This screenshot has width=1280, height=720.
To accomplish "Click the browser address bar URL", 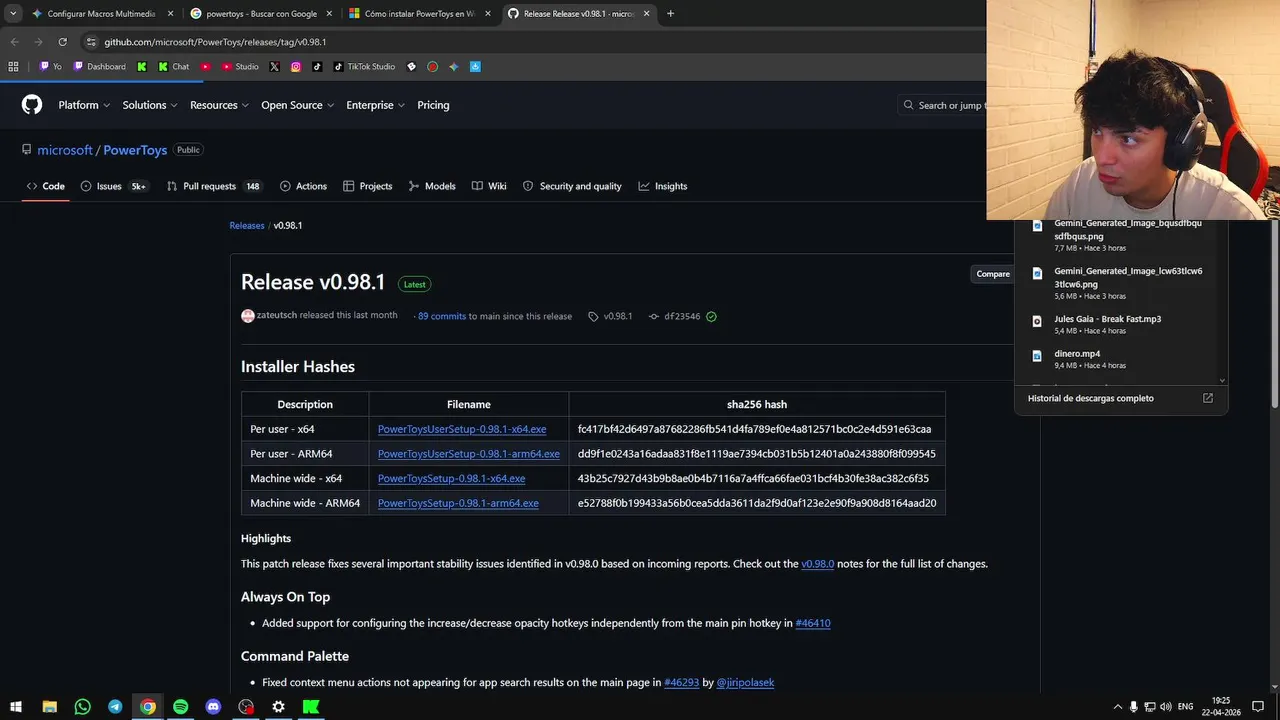I will pyautogui.click(x=215, y=42).
